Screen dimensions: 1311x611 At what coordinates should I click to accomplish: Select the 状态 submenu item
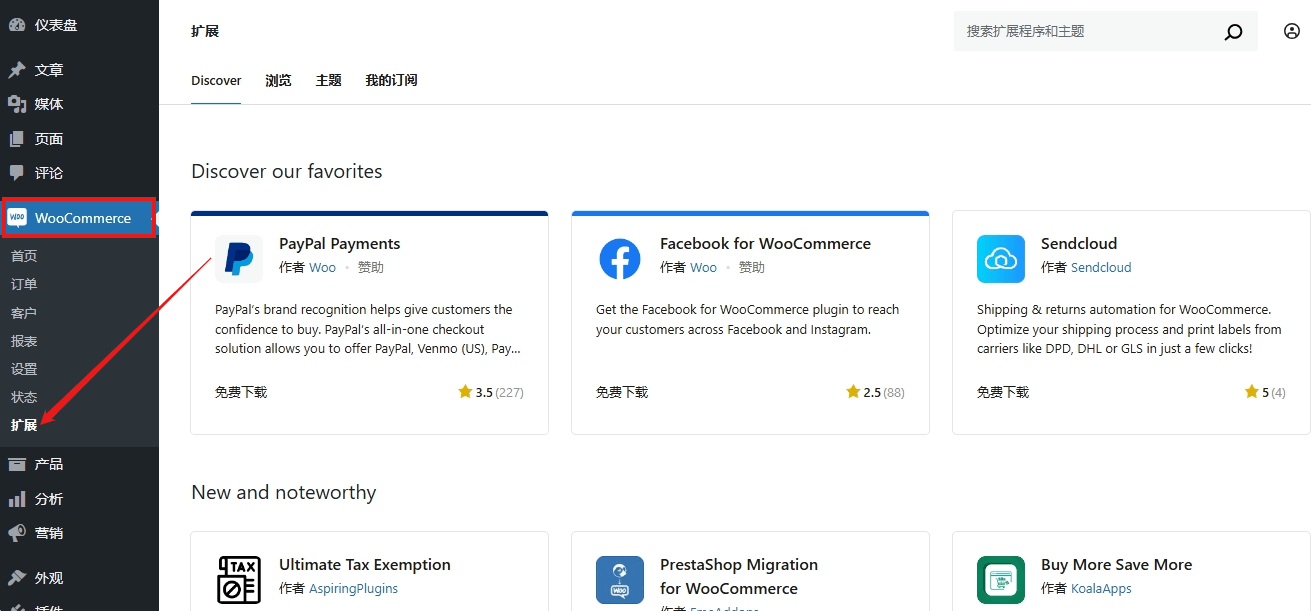pyautogui.click(x=24, y=397)
